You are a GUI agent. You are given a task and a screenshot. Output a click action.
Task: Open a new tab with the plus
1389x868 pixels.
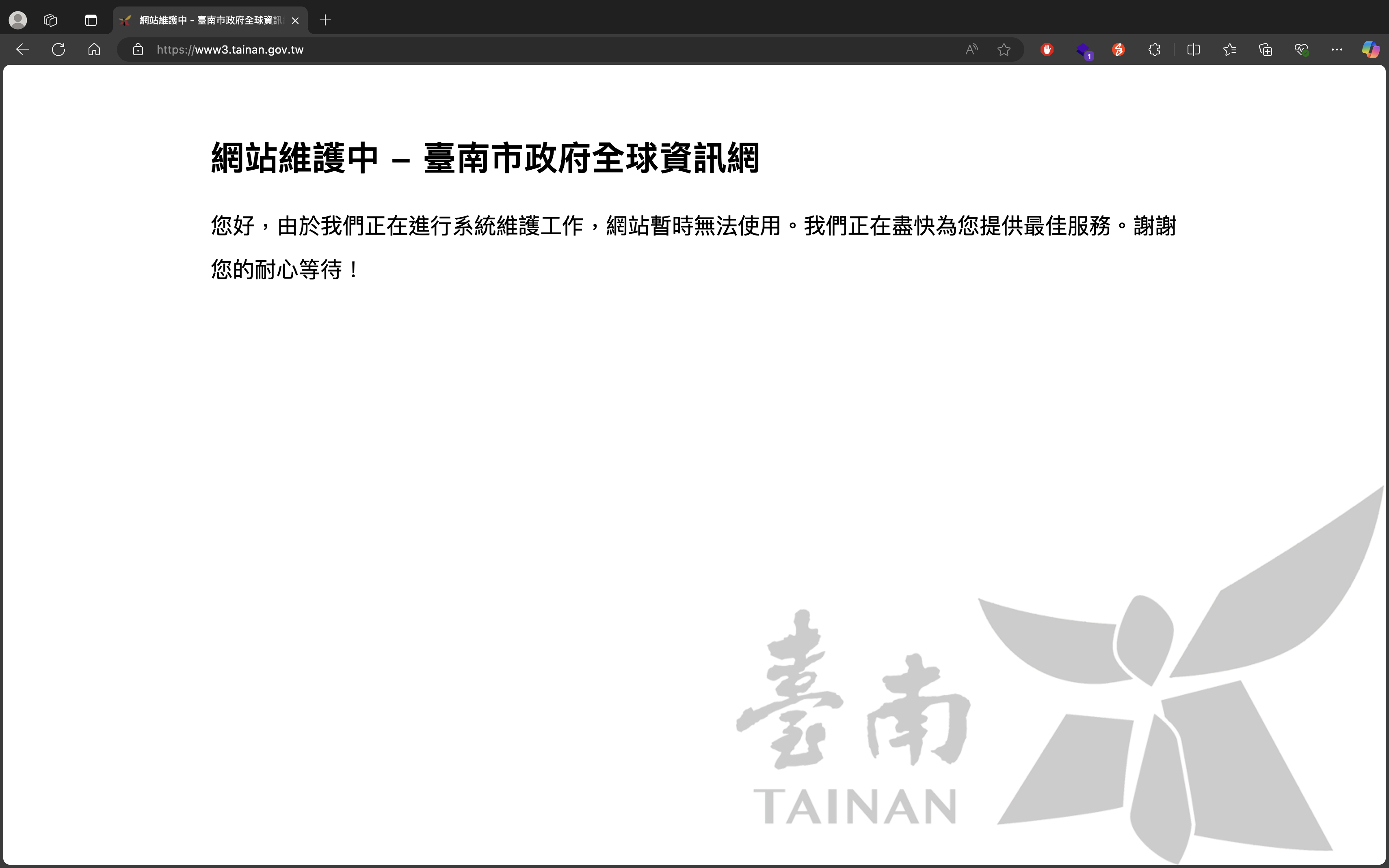pyautogui.click(x=326, y=20)
